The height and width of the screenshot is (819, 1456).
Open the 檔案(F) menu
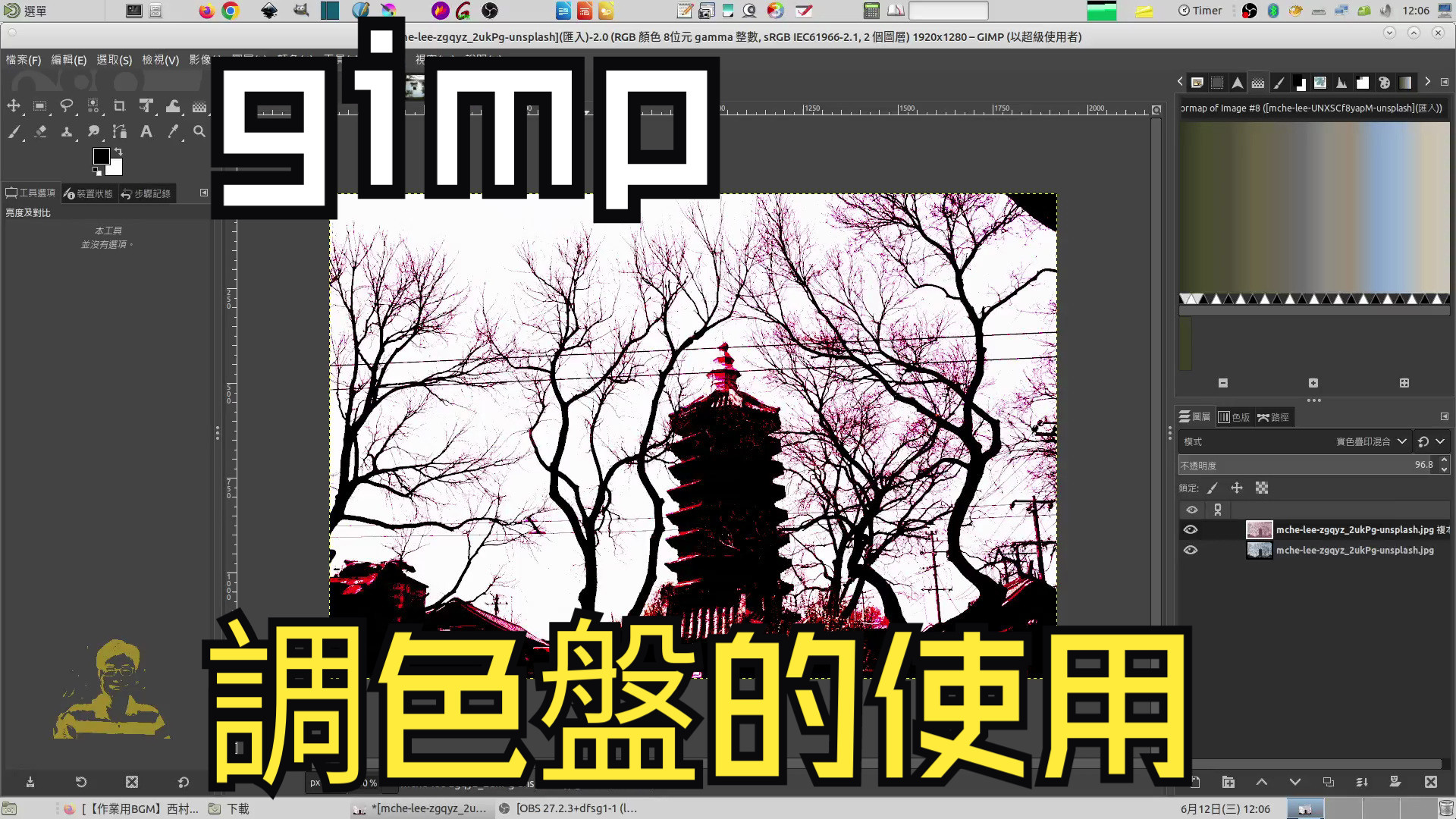[24, 59]
